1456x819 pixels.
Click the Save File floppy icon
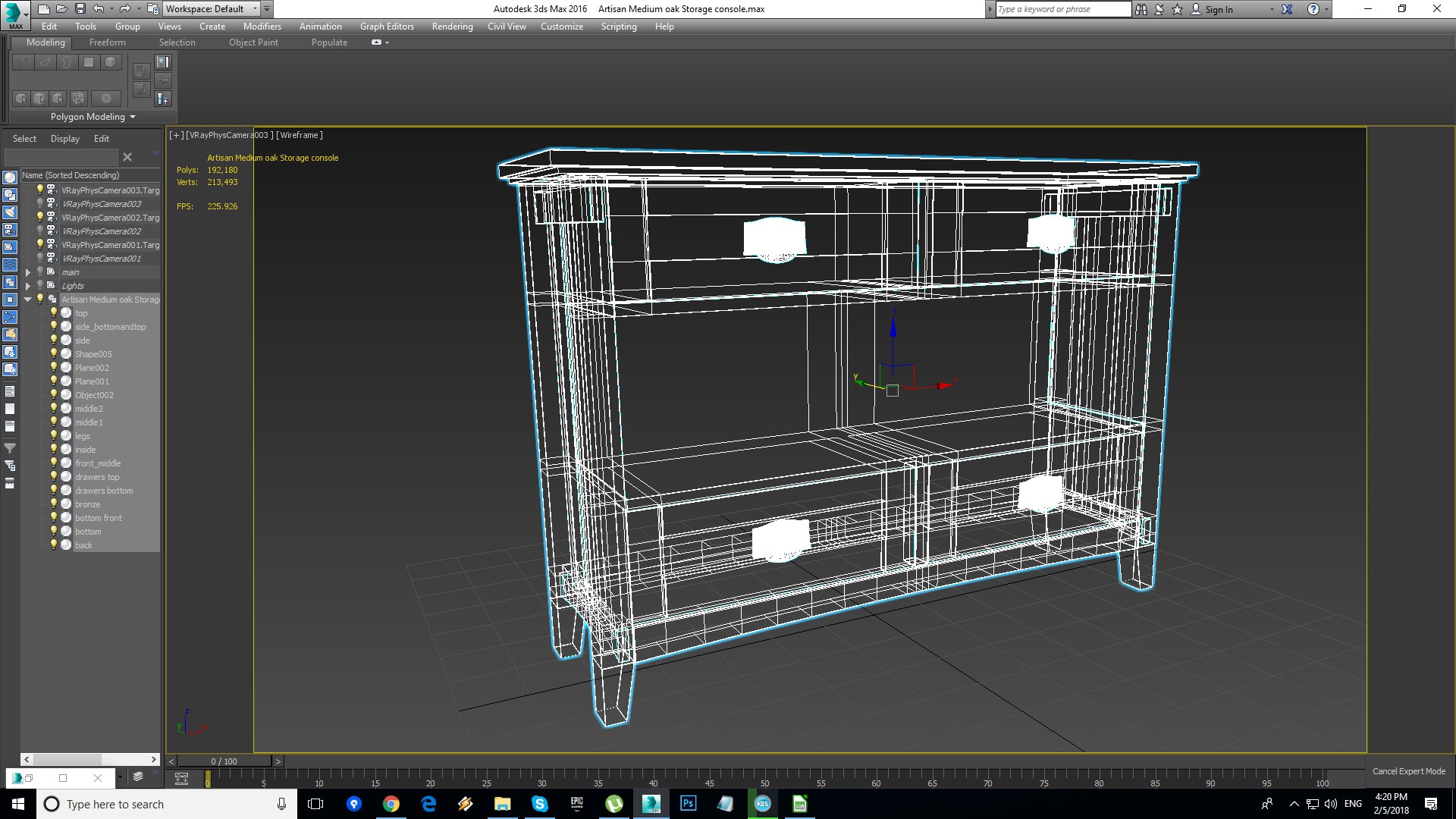coord(80,9)
